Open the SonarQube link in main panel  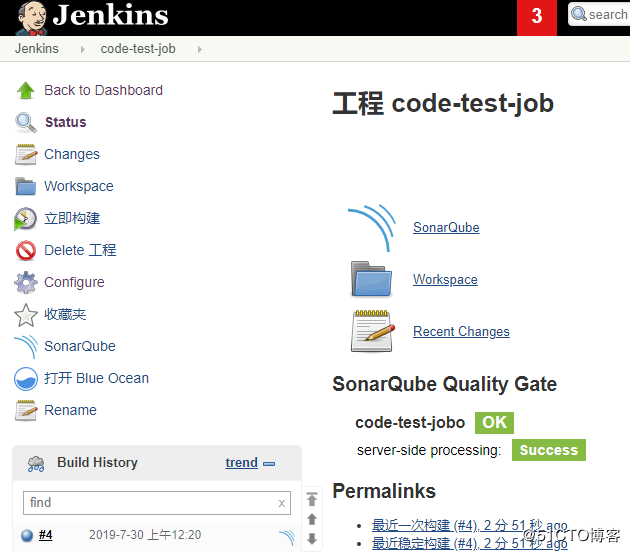(x=446, y=228)
